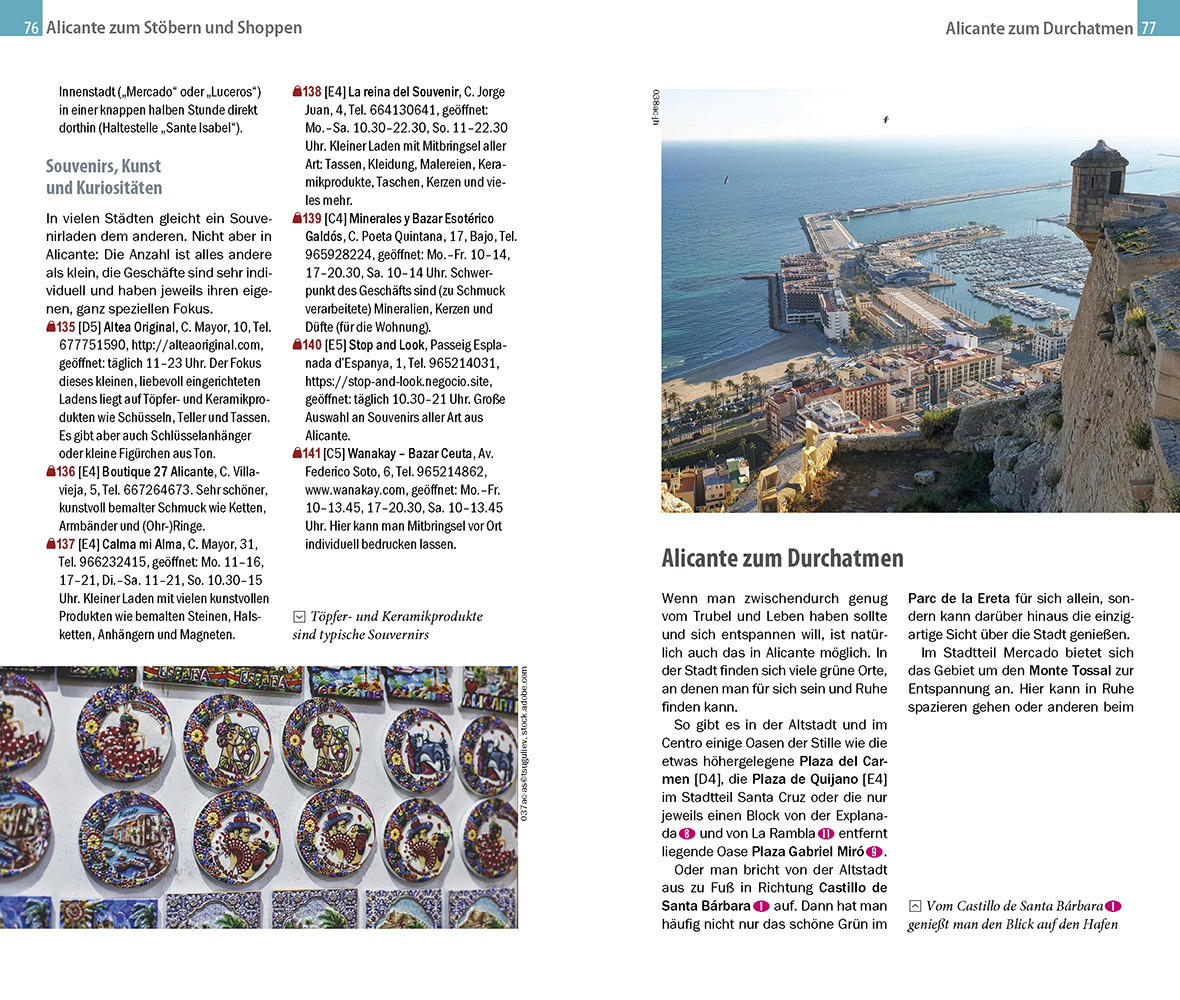Click the bag icon for 141 Wanakay – Bazar Ceuta
1180x1000 pixels.
coord(298,454)
